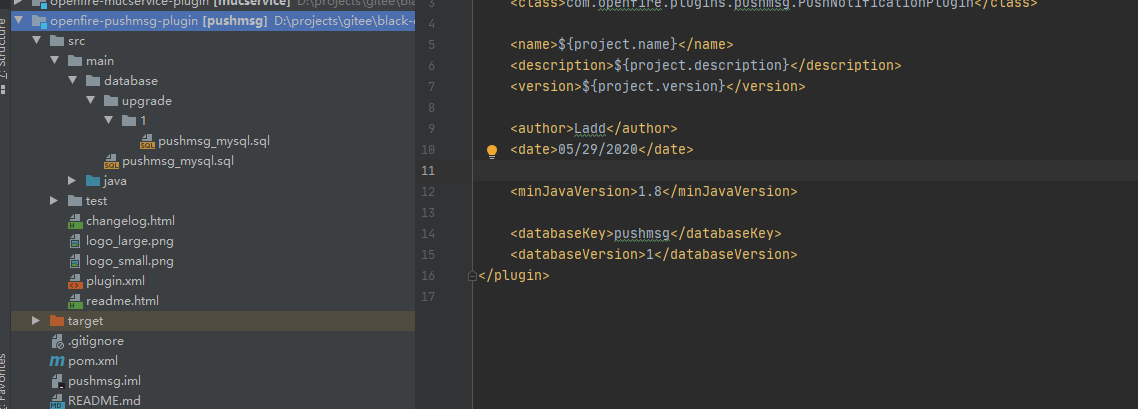Open the Structure tool window tab
This screenshot has width=1138, height=409.
tap(4, 47)
